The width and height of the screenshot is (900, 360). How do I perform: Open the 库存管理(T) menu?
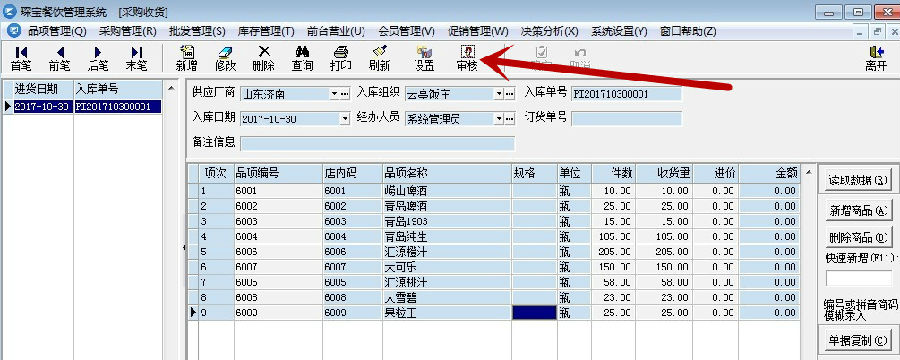tap(266, 31)
